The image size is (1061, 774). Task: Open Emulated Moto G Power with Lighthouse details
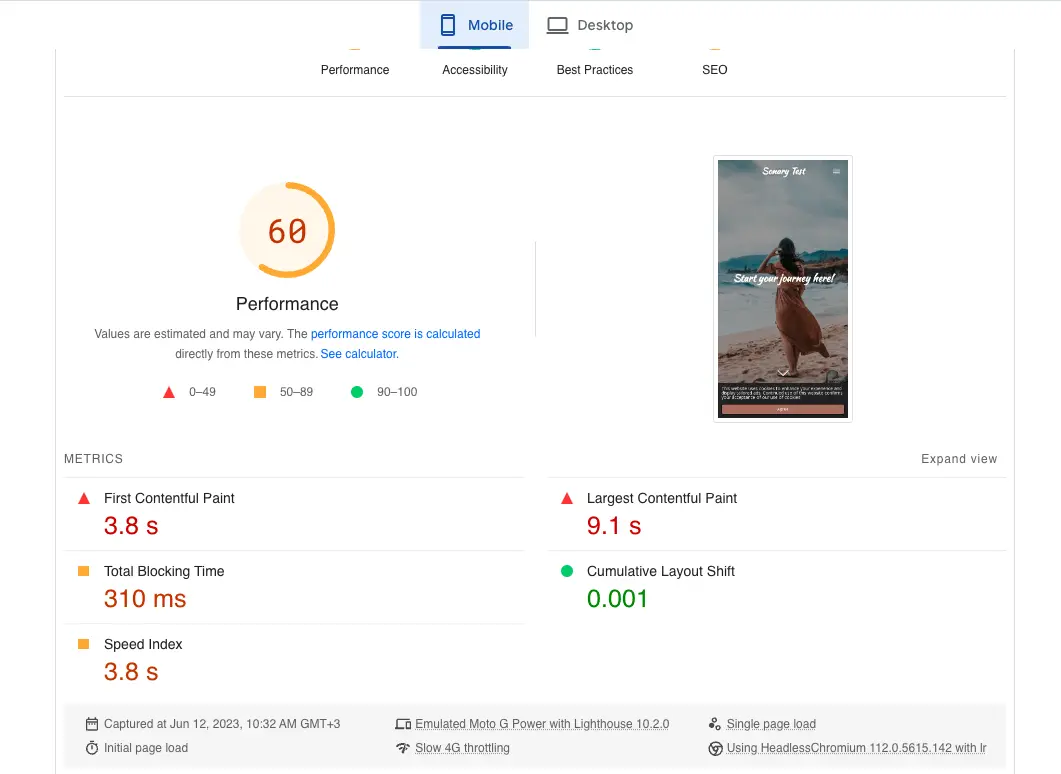tap(542, 724)
